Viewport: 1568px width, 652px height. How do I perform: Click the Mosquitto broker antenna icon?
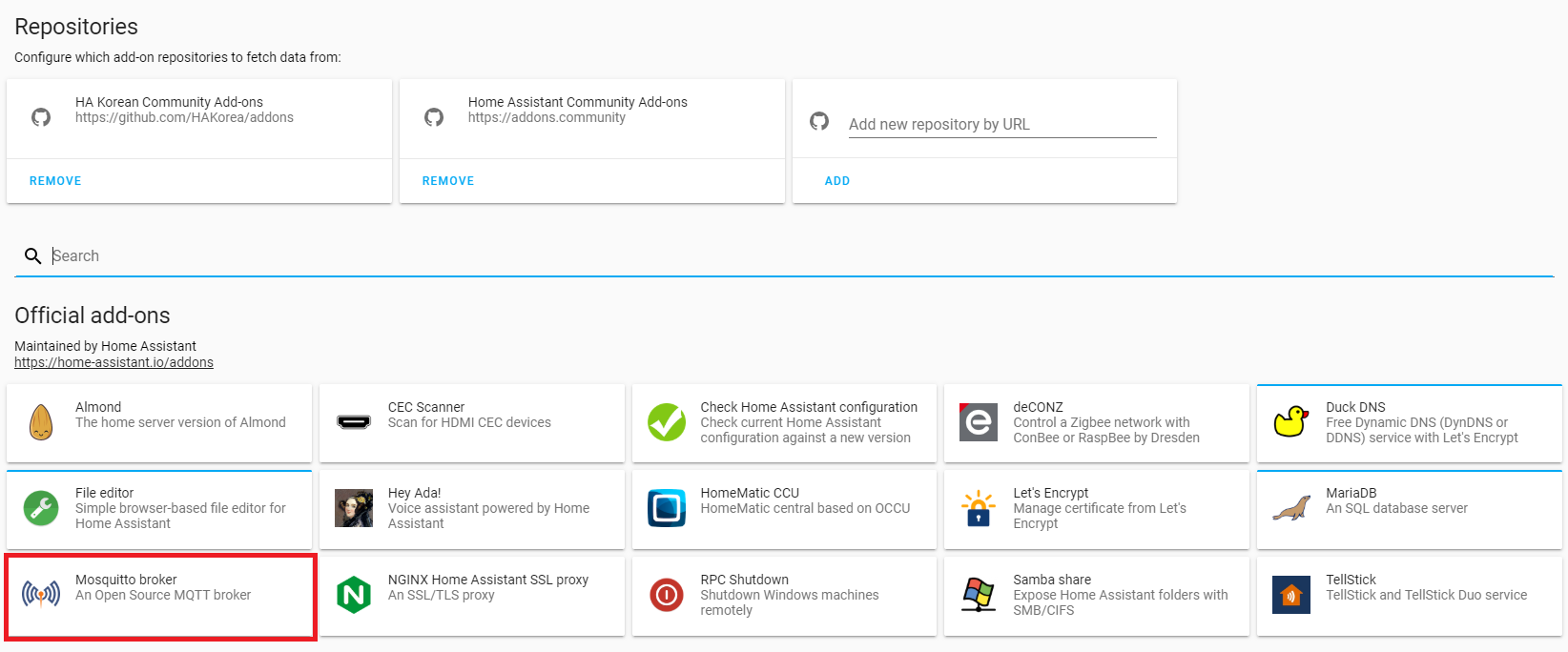41,595
